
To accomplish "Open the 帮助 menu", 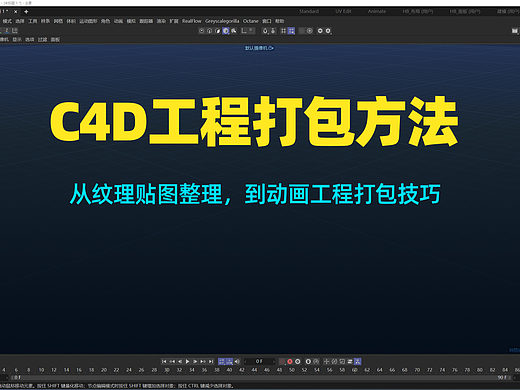I will (x=280, y=21).
